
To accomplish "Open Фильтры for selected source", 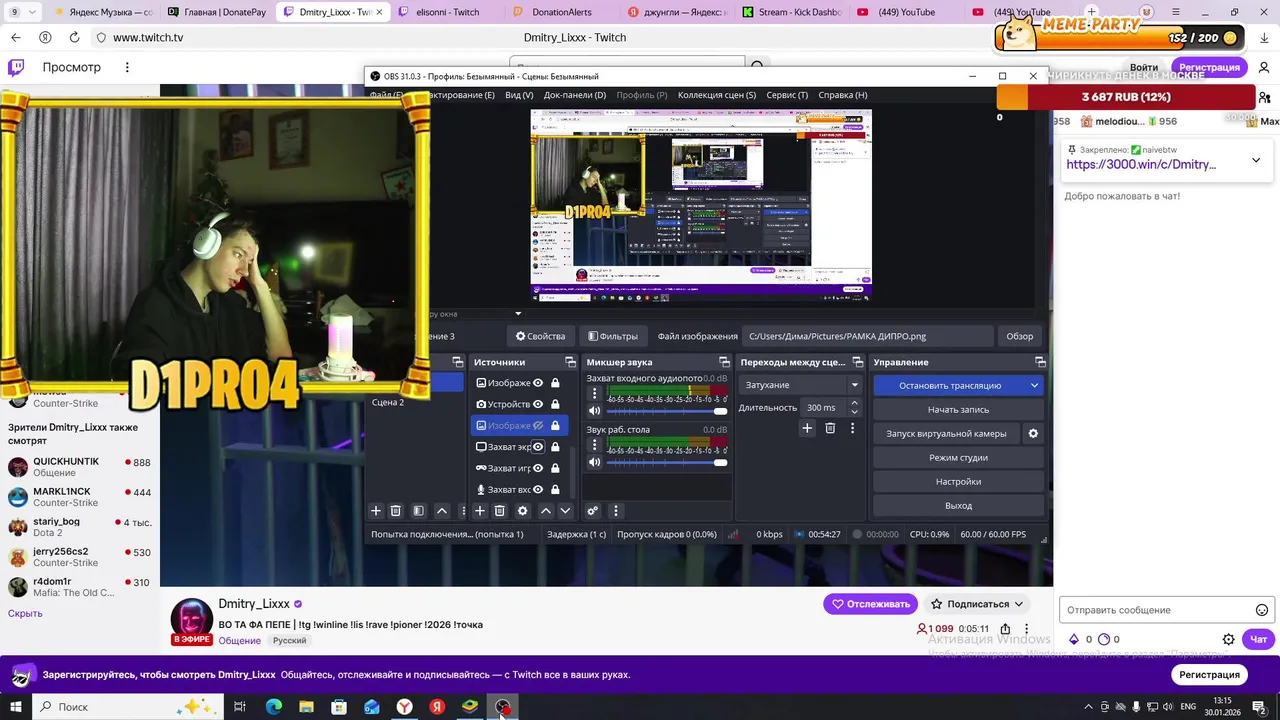I will tap(613, 336).
